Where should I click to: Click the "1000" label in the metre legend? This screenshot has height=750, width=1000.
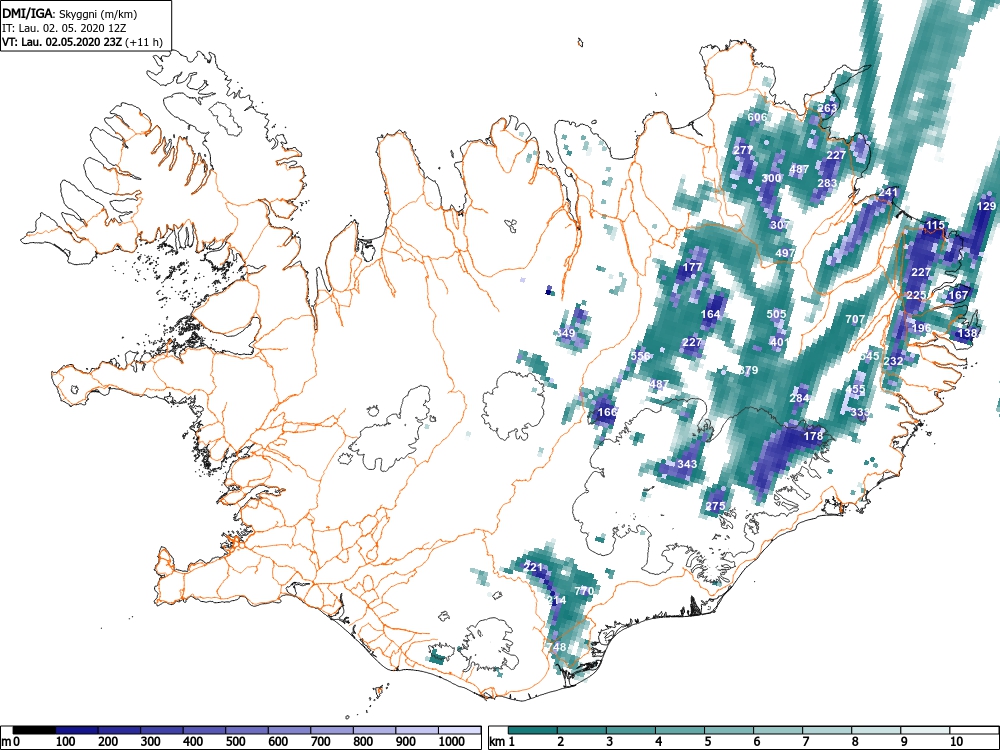[x=452, y=742]
